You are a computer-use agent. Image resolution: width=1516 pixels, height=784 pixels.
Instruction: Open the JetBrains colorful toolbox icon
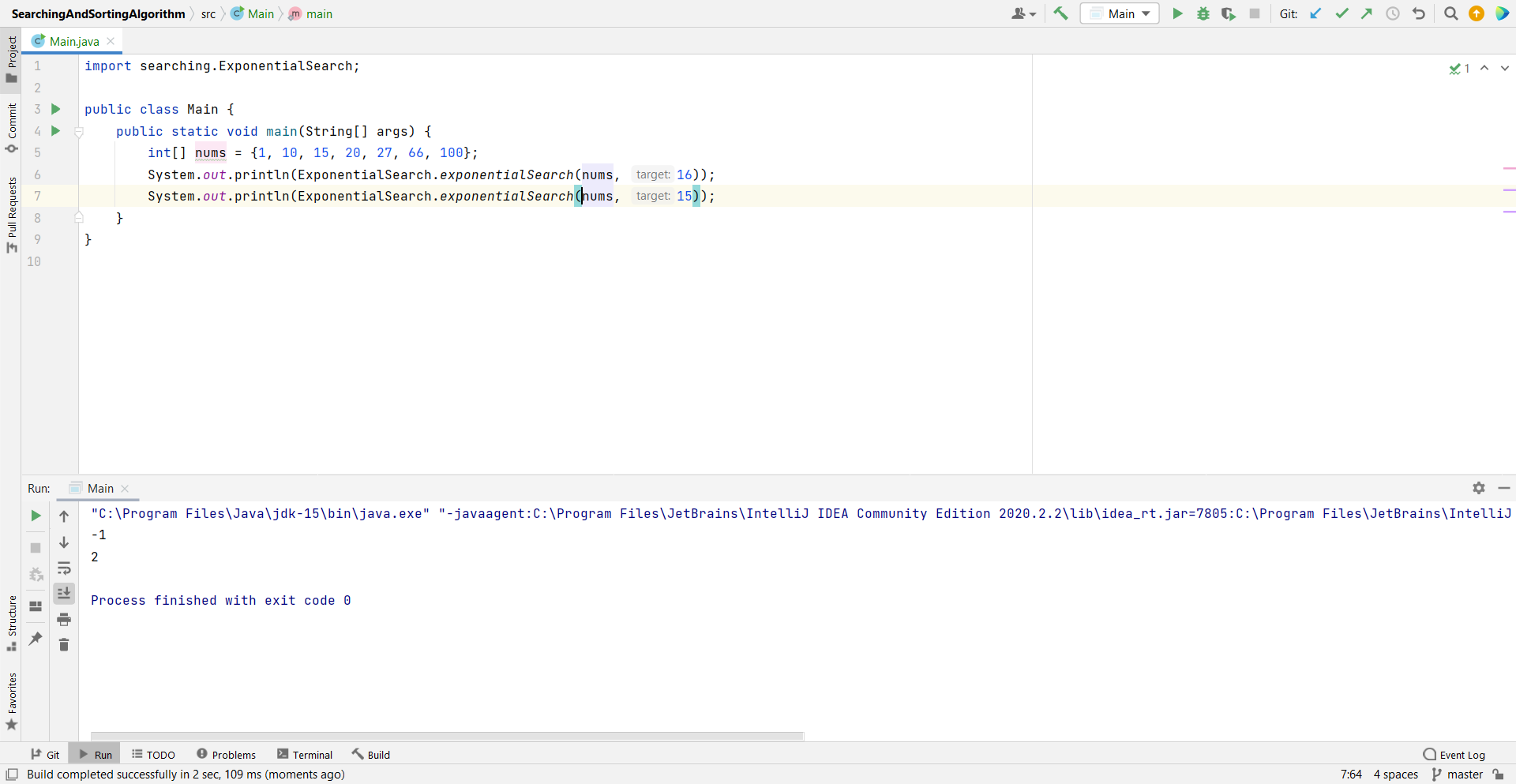tap(1502, 13)
